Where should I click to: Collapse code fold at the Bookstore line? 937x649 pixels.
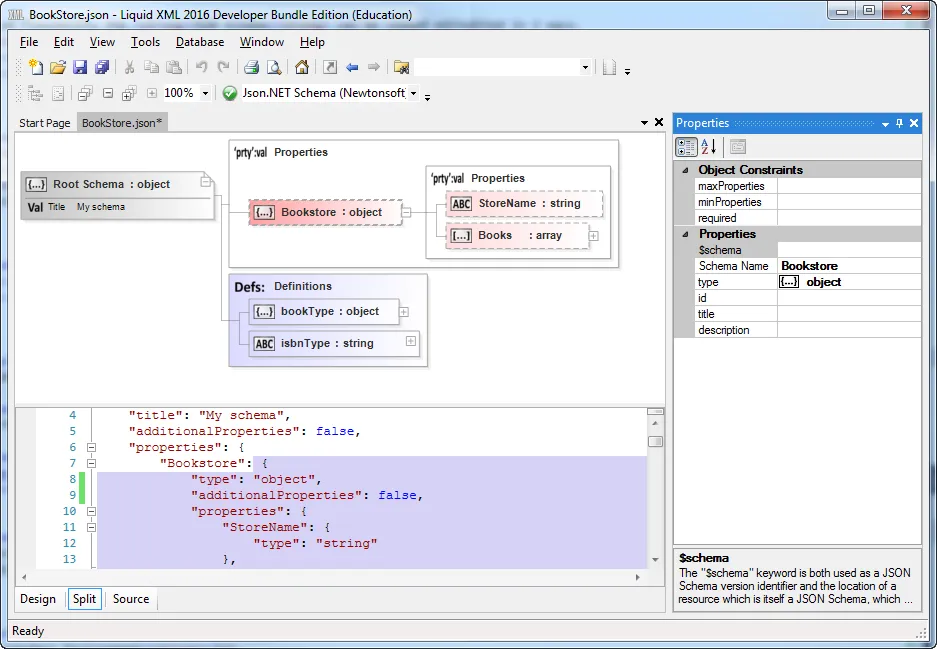pos(91,464)
